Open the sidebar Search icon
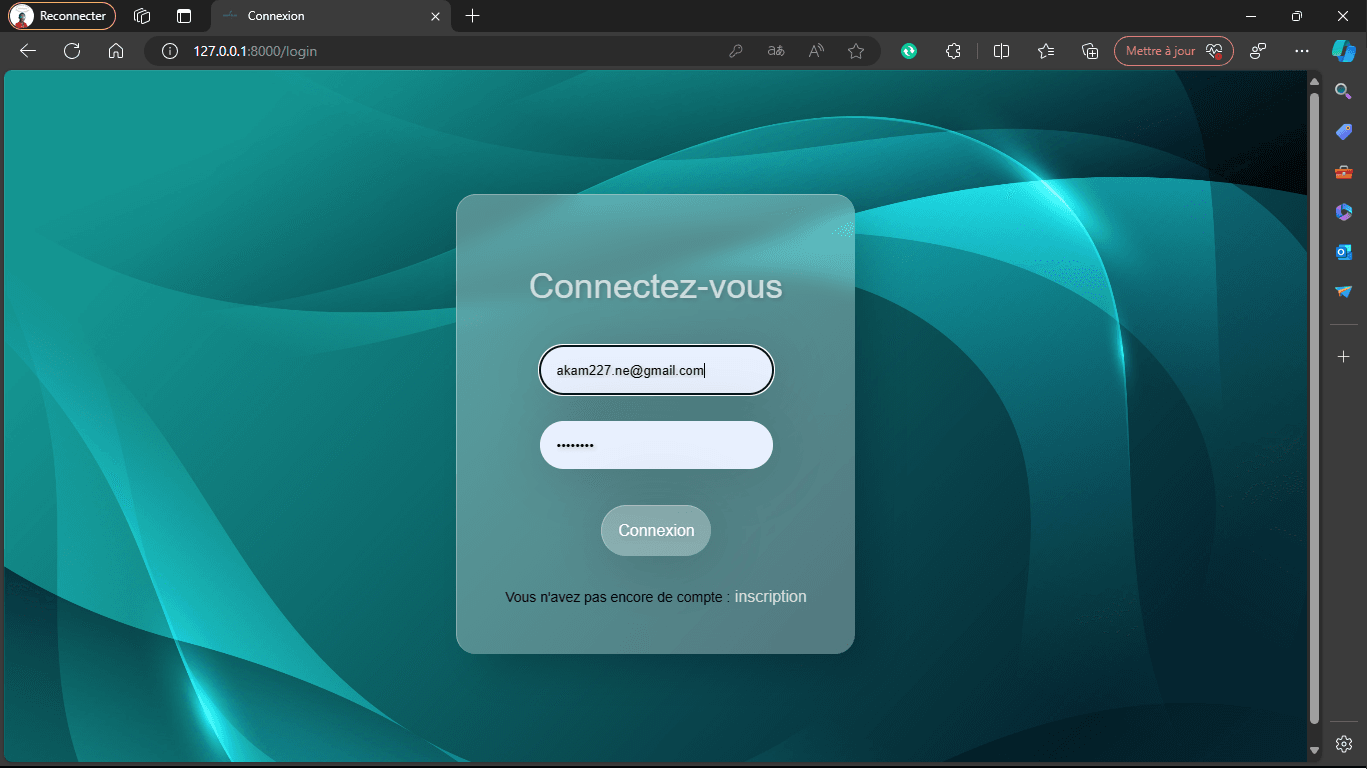The image size is (1367, 769). (1344, 91)
